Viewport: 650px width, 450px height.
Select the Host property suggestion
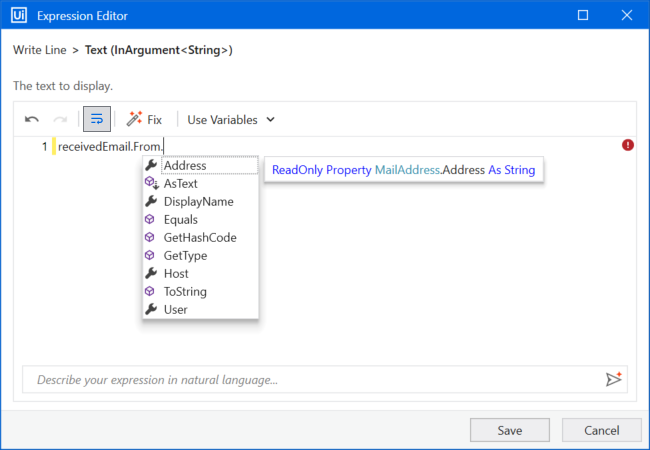point(176,273)
